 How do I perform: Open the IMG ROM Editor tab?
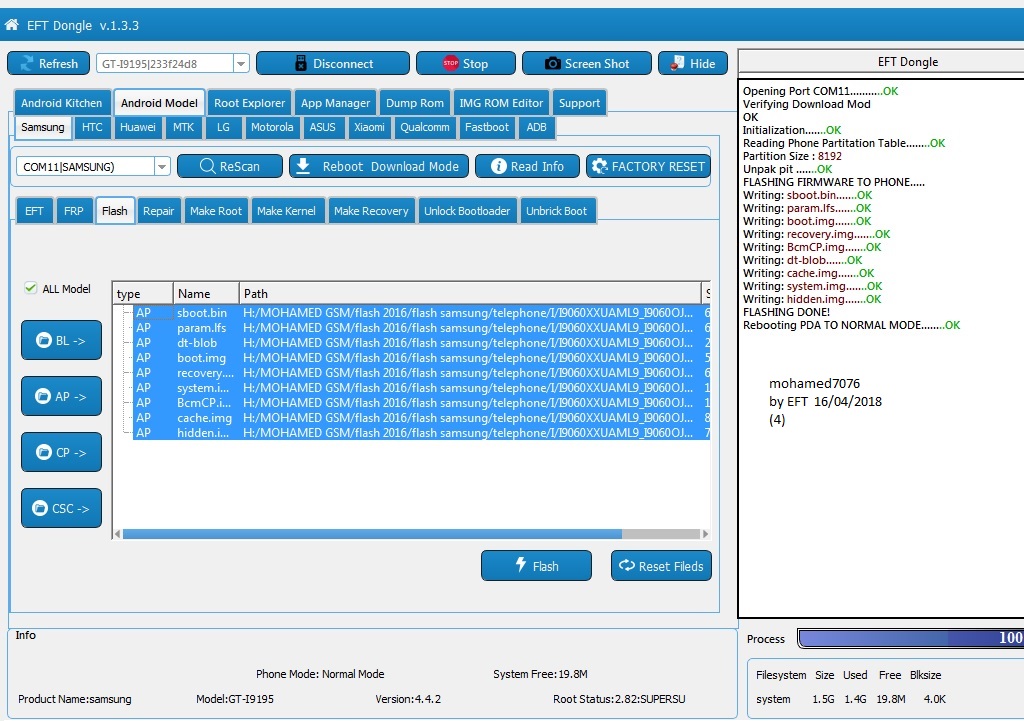pos(501,103)
